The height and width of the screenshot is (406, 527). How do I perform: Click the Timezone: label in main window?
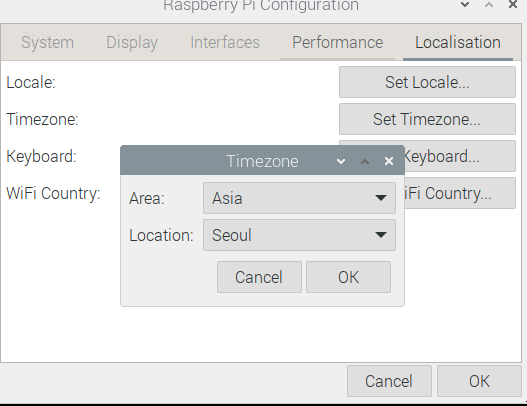pos(42,119)
